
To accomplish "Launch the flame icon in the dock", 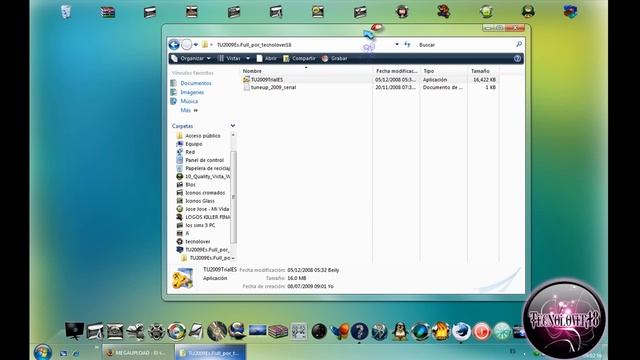I will point(441,331).
